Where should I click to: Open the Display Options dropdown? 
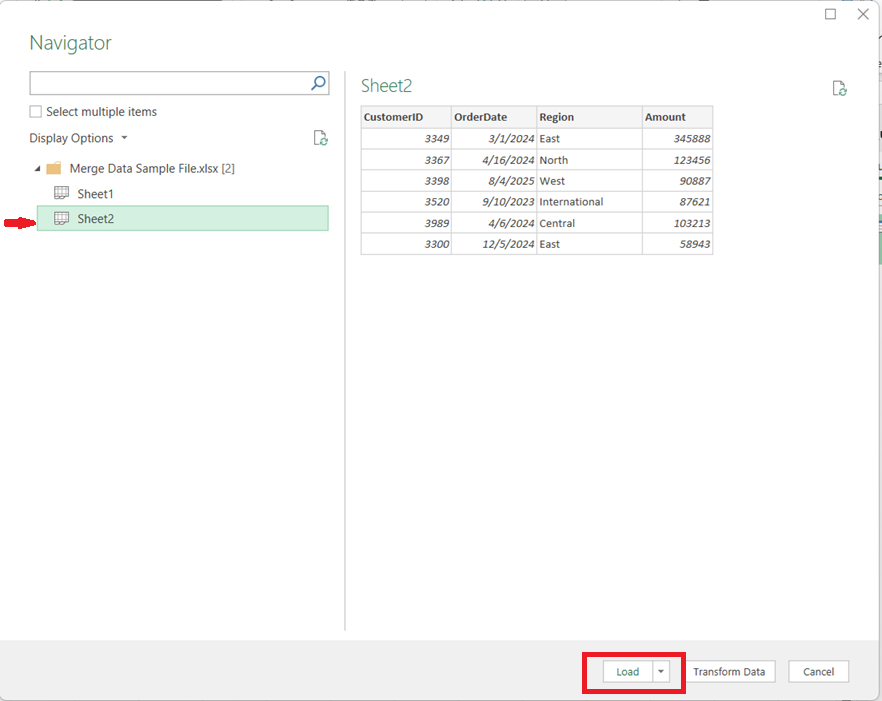click(x=78, y=138)
